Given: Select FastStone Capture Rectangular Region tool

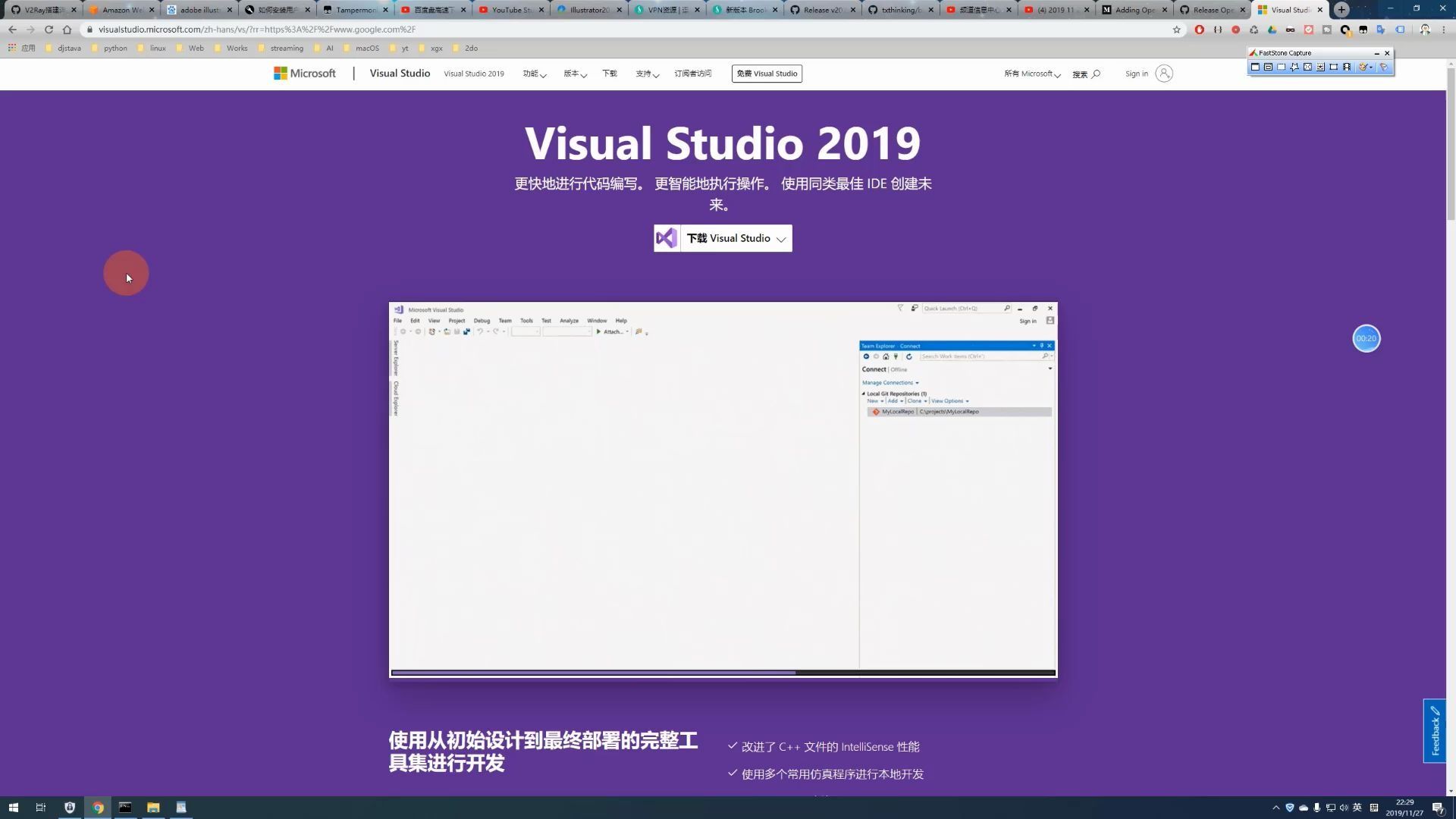Looking at the screenshot, I should [1281, 67].
